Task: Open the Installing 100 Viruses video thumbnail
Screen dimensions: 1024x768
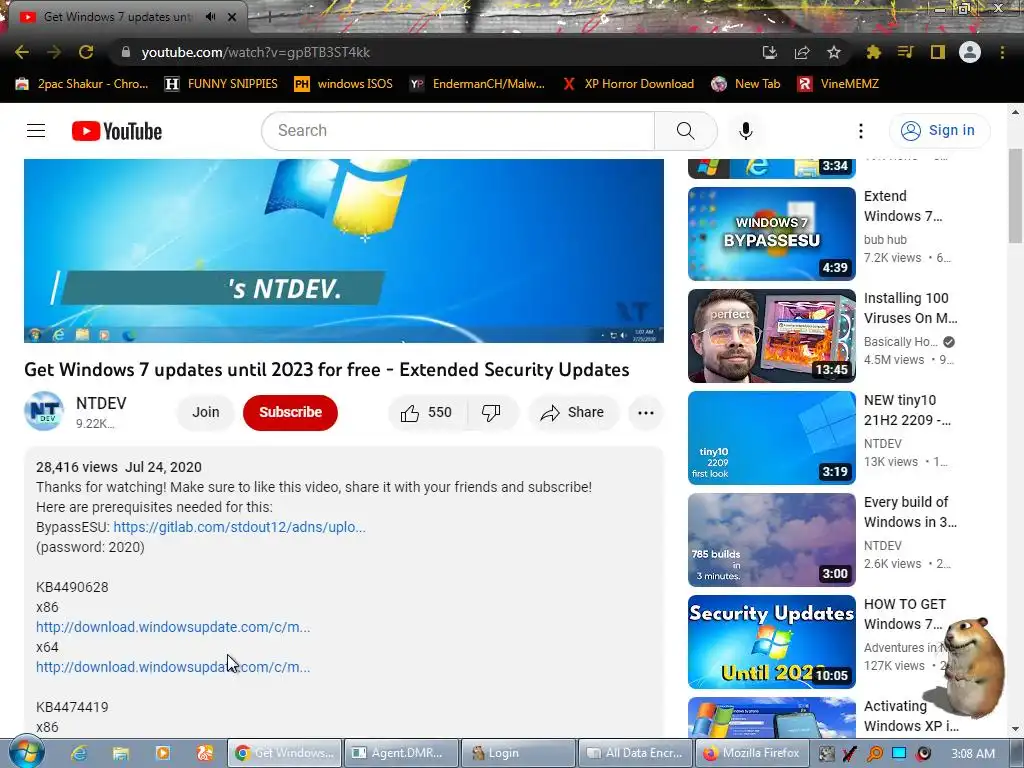Action: [x=771, y=336]
